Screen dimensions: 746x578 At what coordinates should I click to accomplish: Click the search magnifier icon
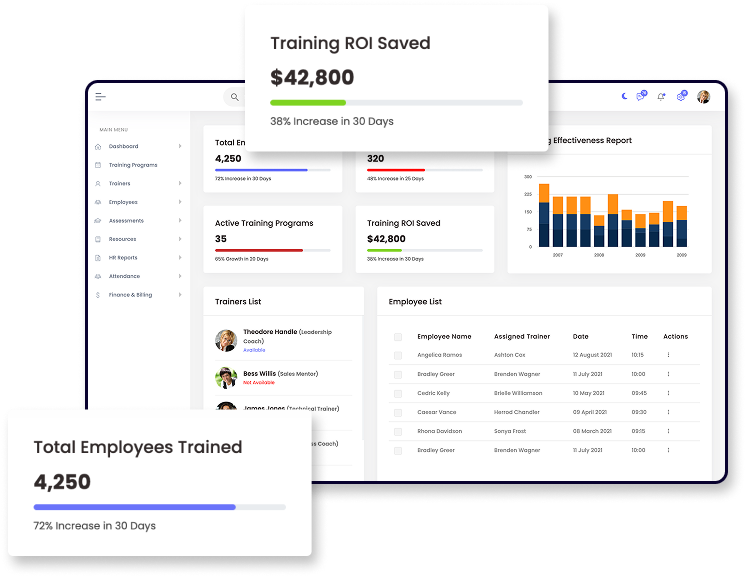235,97
